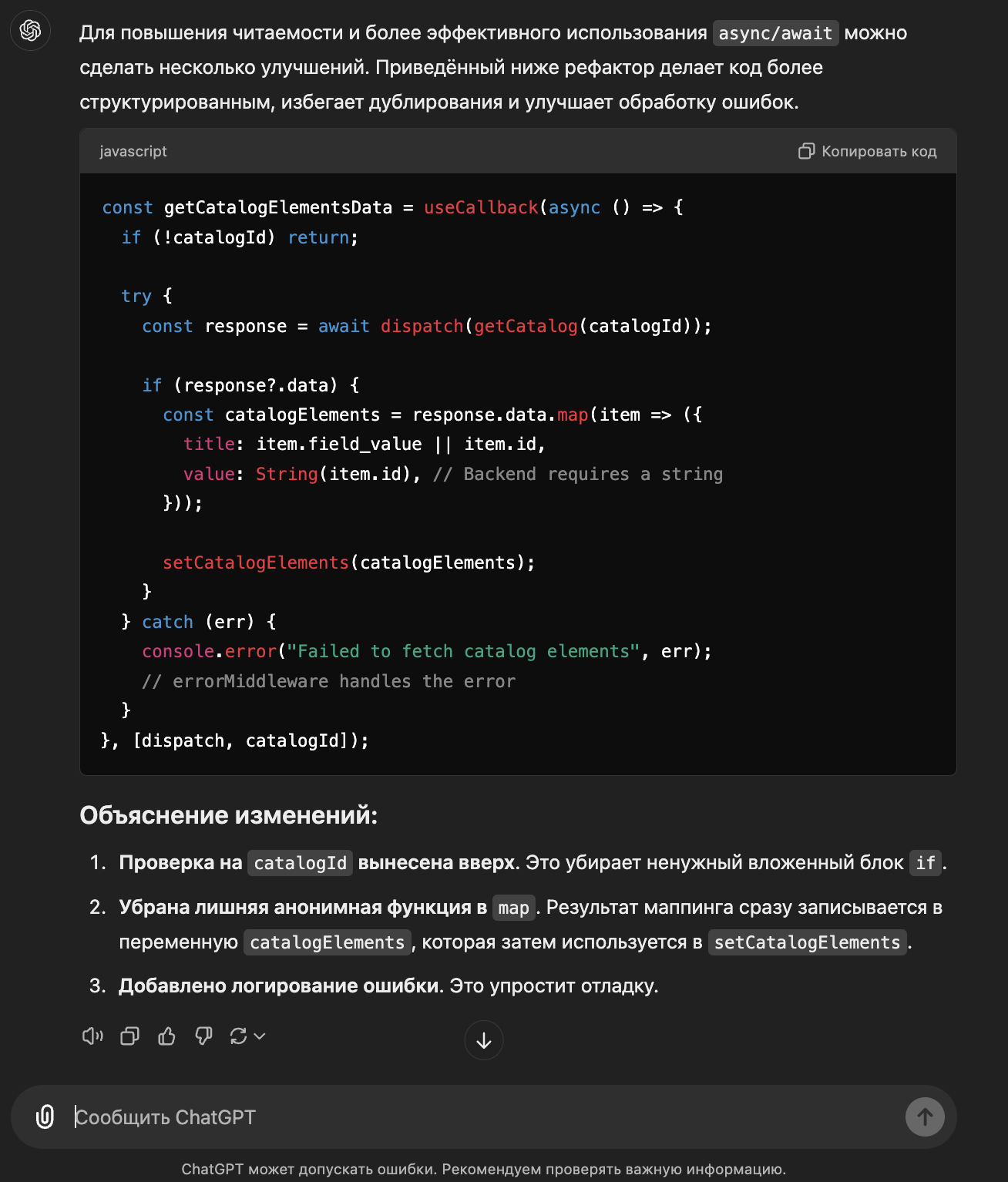Click the inline "async/await" code snippet
The height and width of the screenshot is (1182, 1008).
pyautogui.click(x=775, y=33)
